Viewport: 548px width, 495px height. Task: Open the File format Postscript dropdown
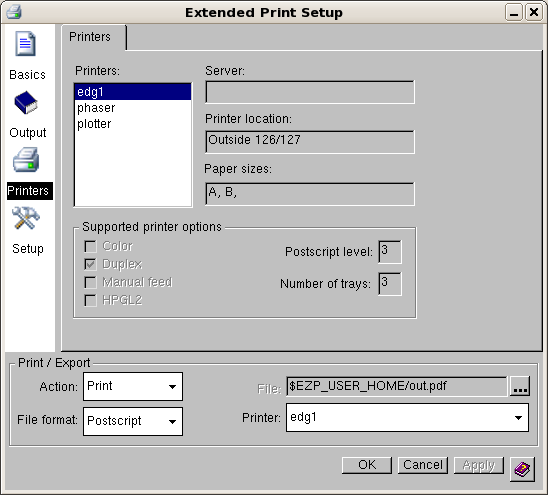(133, 421)
